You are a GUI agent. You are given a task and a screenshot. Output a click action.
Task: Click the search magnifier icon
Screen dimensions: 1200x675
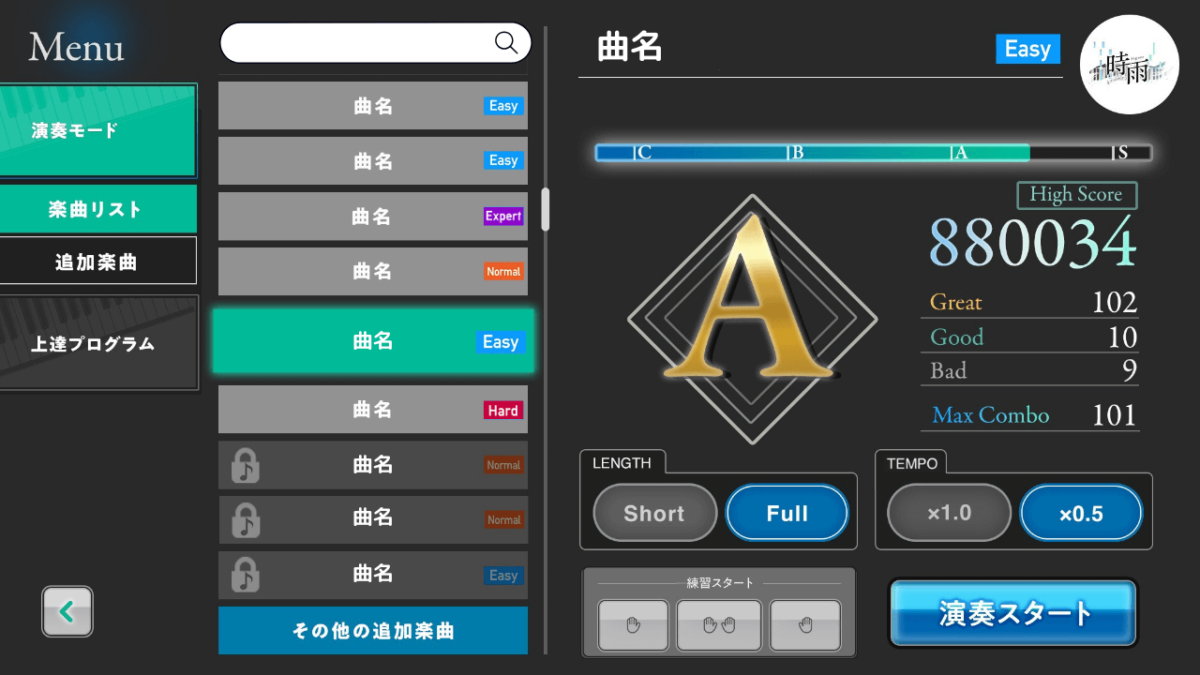506,42
